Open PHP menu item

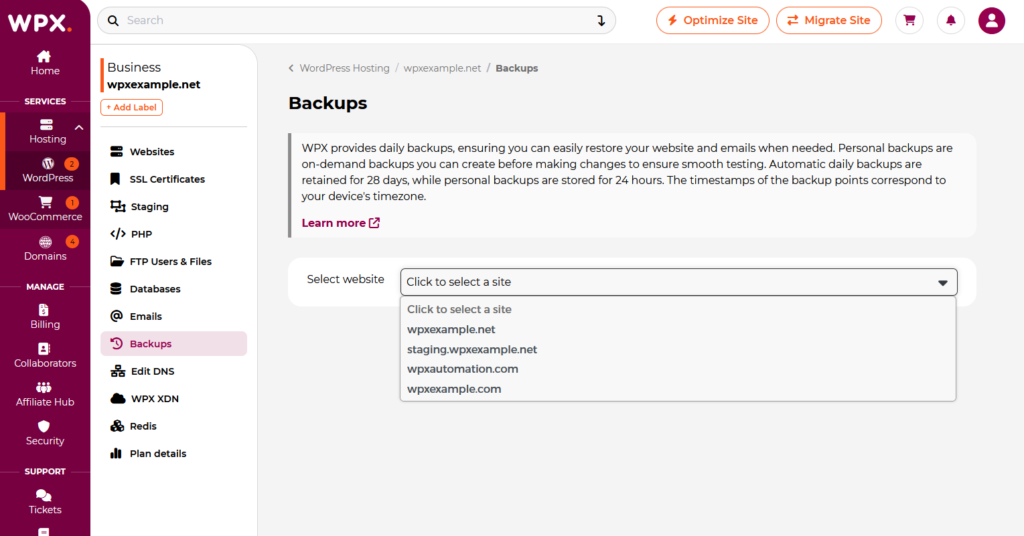[174, 234]
